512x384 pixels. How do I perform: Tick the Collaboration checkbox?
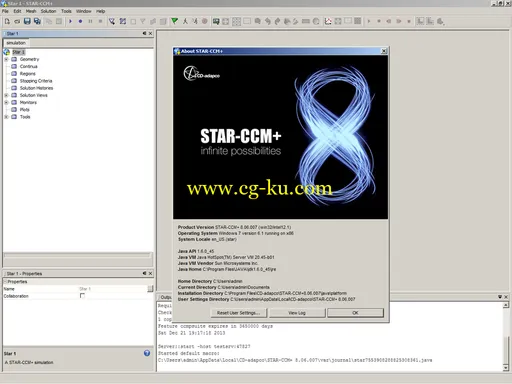[82, 296]
